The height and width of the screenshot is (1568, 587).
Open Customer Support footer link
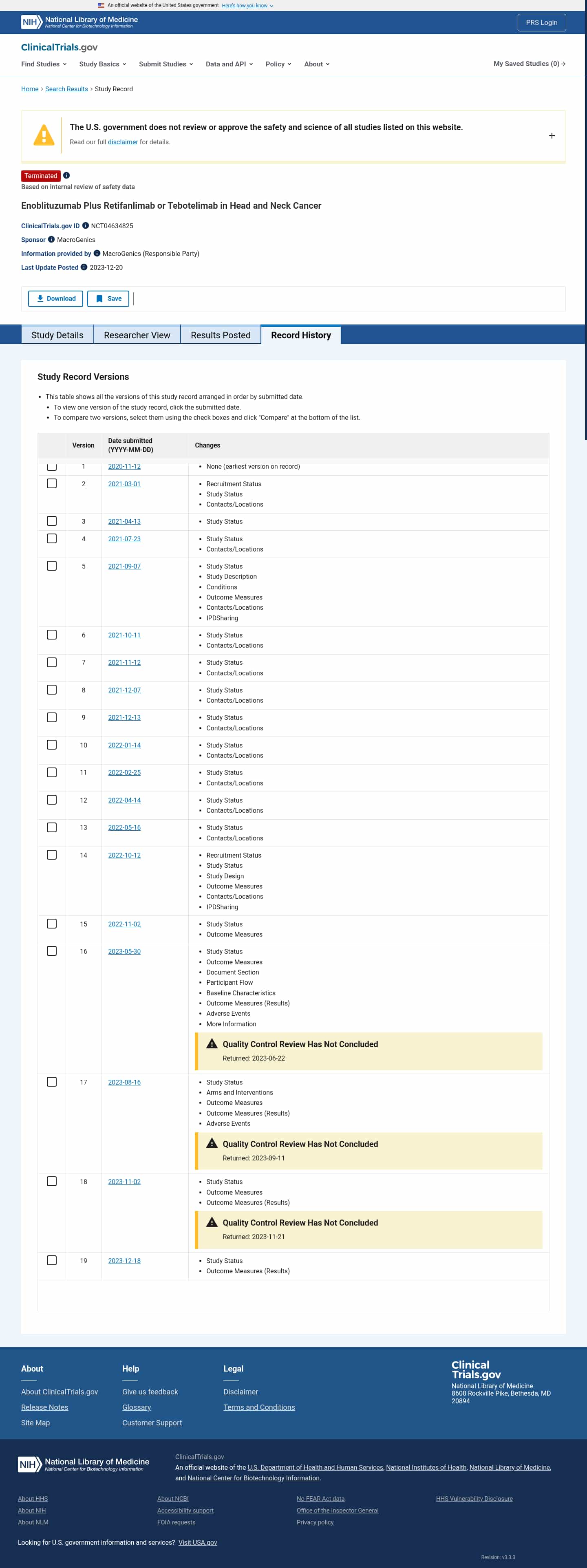point(152,1422)
